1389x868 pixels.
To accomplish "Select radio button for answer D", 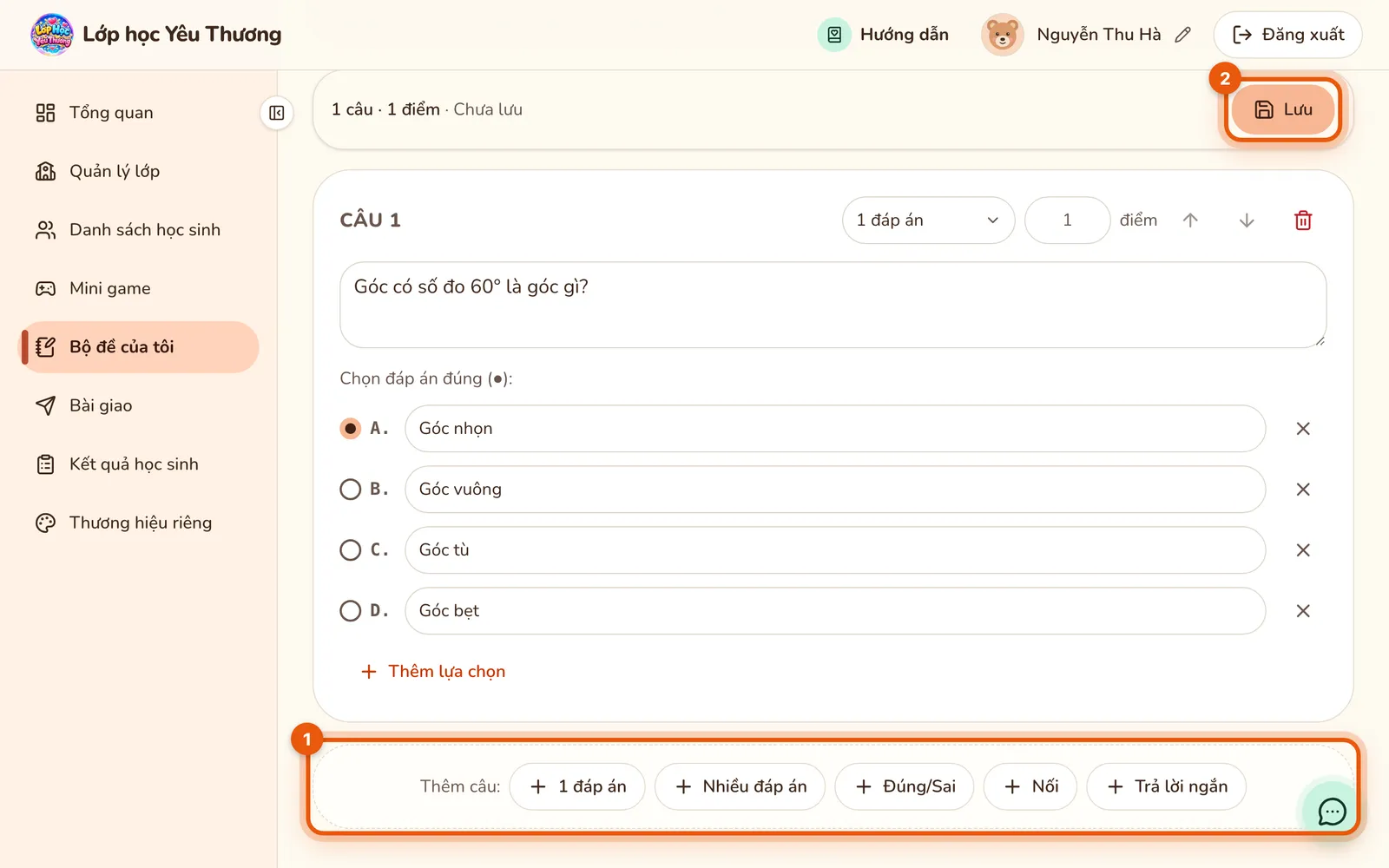I will (x=350, y=611).
